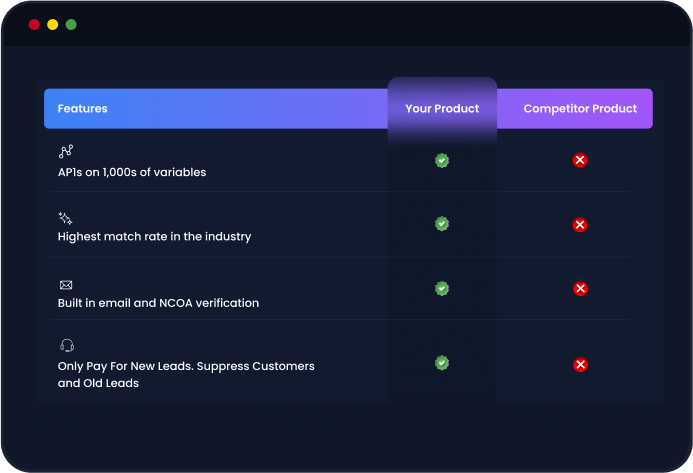Click the Features column header
693x473 pixels.
tap(83, 108)
